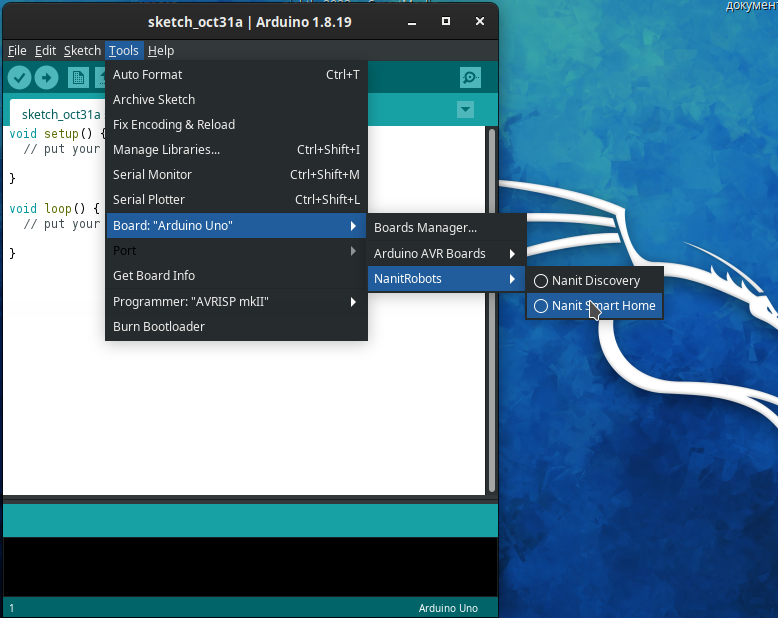Select Fix Encoding & Reload
Screen dimensions: 778x618
[236, 124]
